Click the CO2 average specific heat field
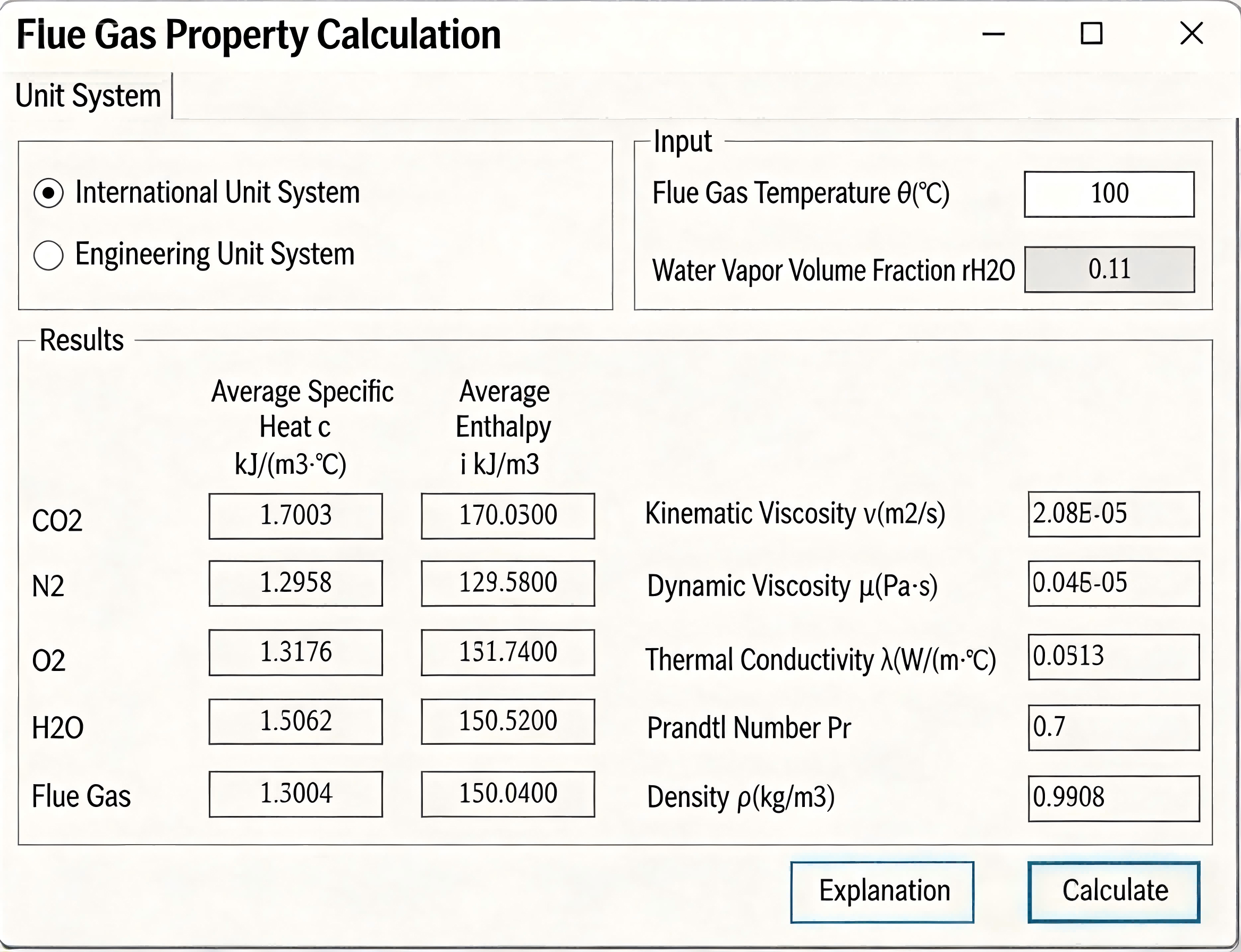Screen dimensions: 1241x952 [x=295, y=516]
